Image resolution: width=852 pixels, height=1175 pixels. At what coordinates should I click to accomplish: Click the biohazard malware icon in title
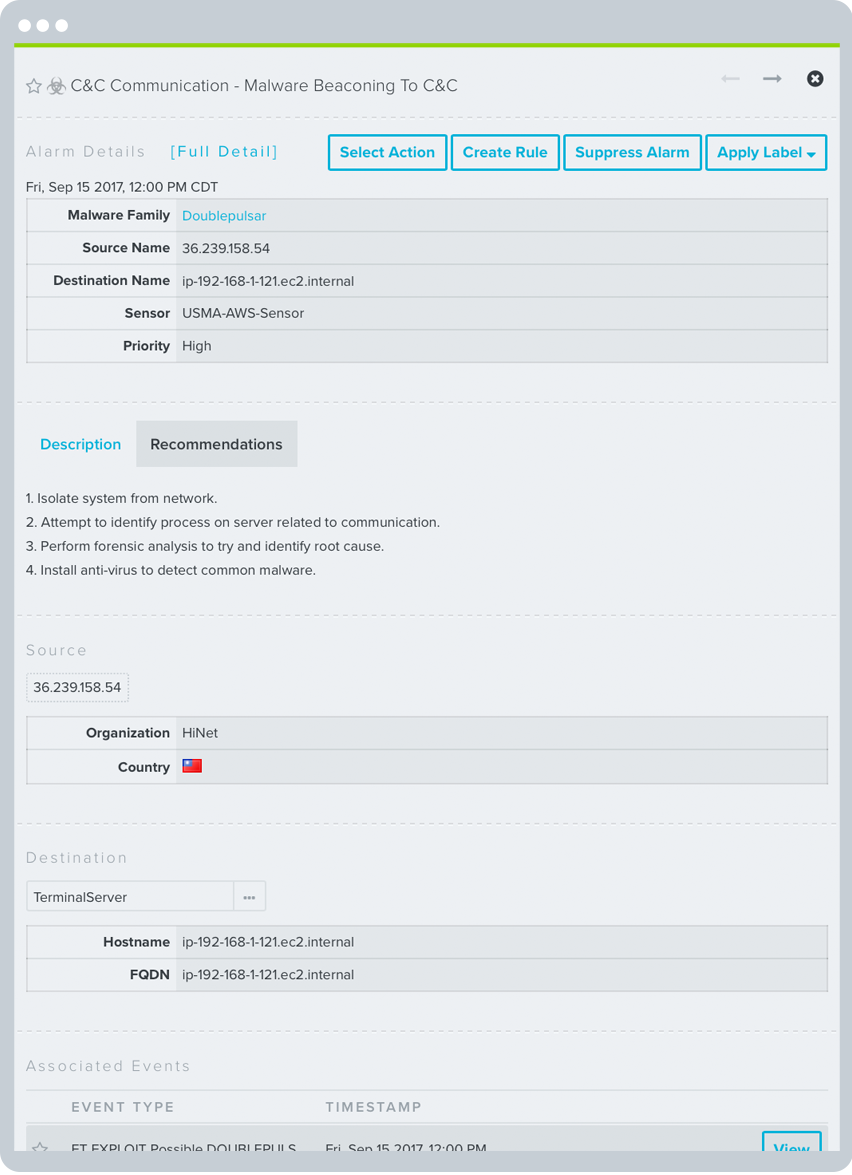pyautogui.click(x=56, y=87)
